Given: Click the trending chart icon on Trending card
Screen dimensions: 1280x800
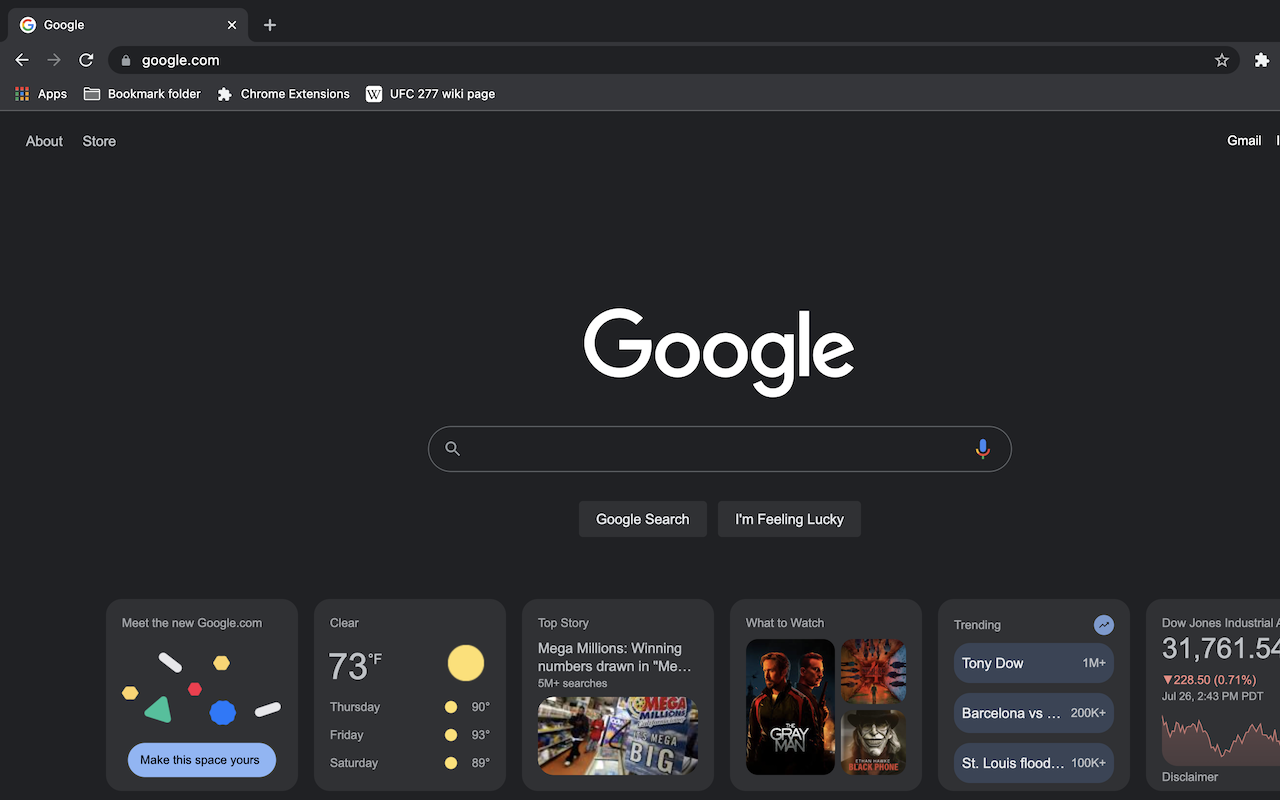Looking at the screenshot, I should pos(1103,624).
